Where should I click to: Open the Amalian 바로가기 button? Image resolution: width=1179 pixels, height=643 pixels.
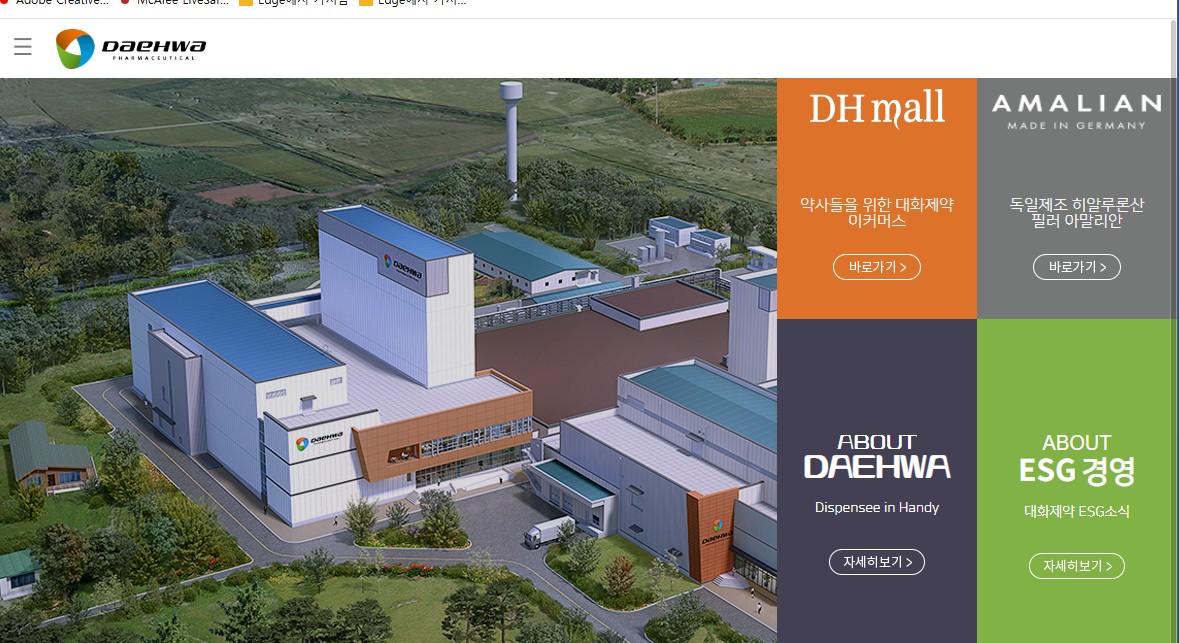[1077, 267]
